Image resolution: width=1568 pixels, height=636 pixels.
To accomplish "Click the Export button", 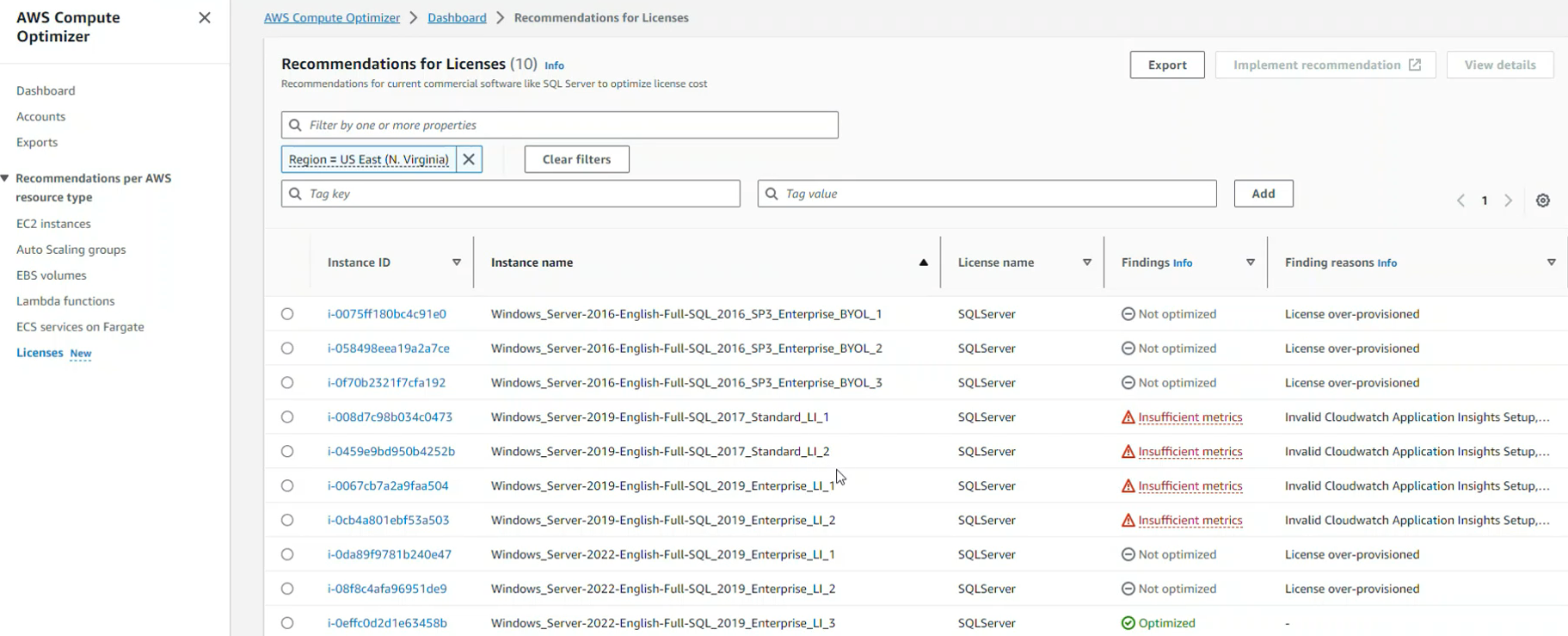I will click(x=1167, y=65).
